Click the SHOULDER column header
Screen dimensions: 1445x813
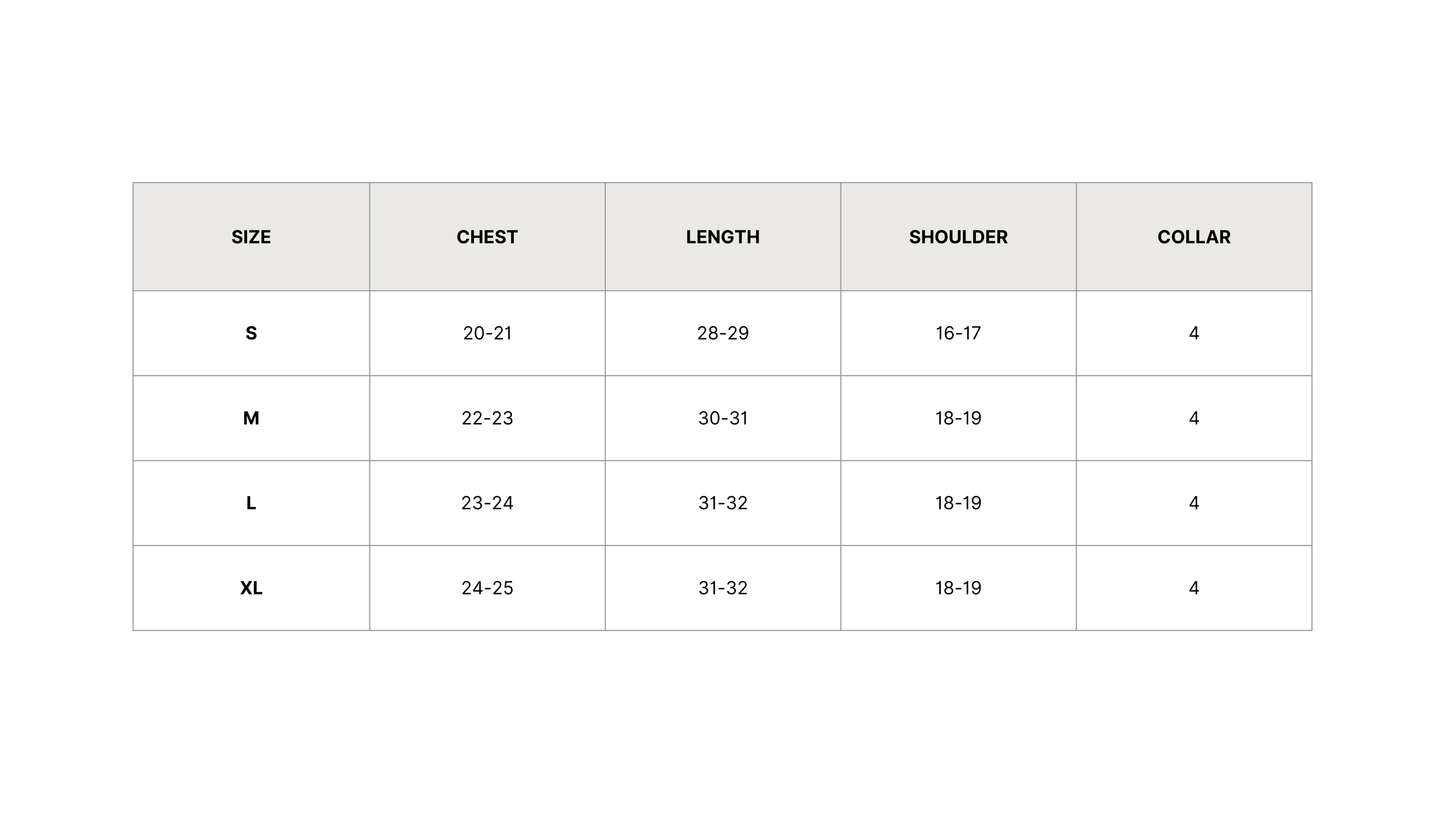958,237
